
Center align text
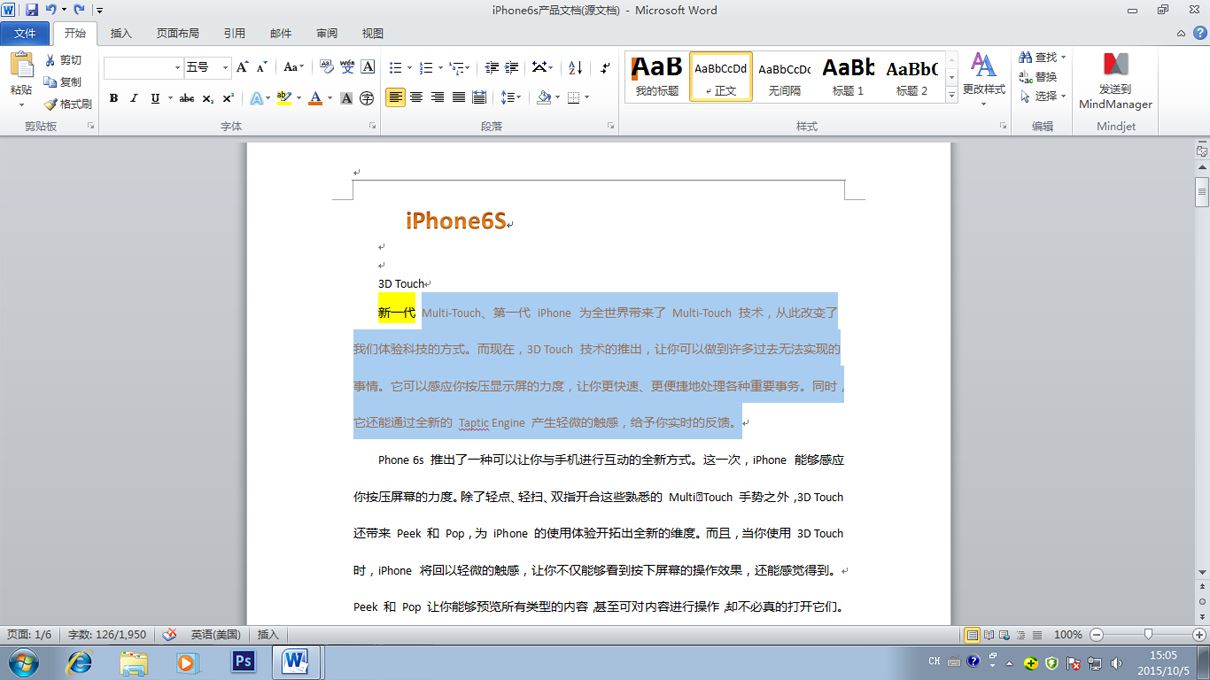(x=417, y=98)
